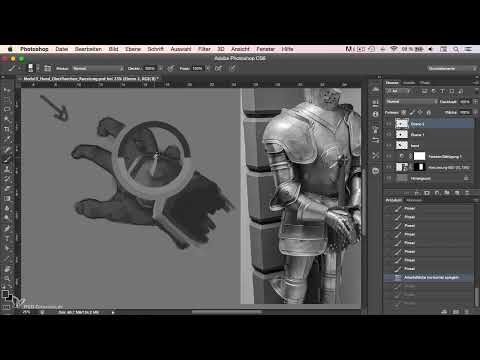
Task: Select the Hand tool
Action: (6, 268)
